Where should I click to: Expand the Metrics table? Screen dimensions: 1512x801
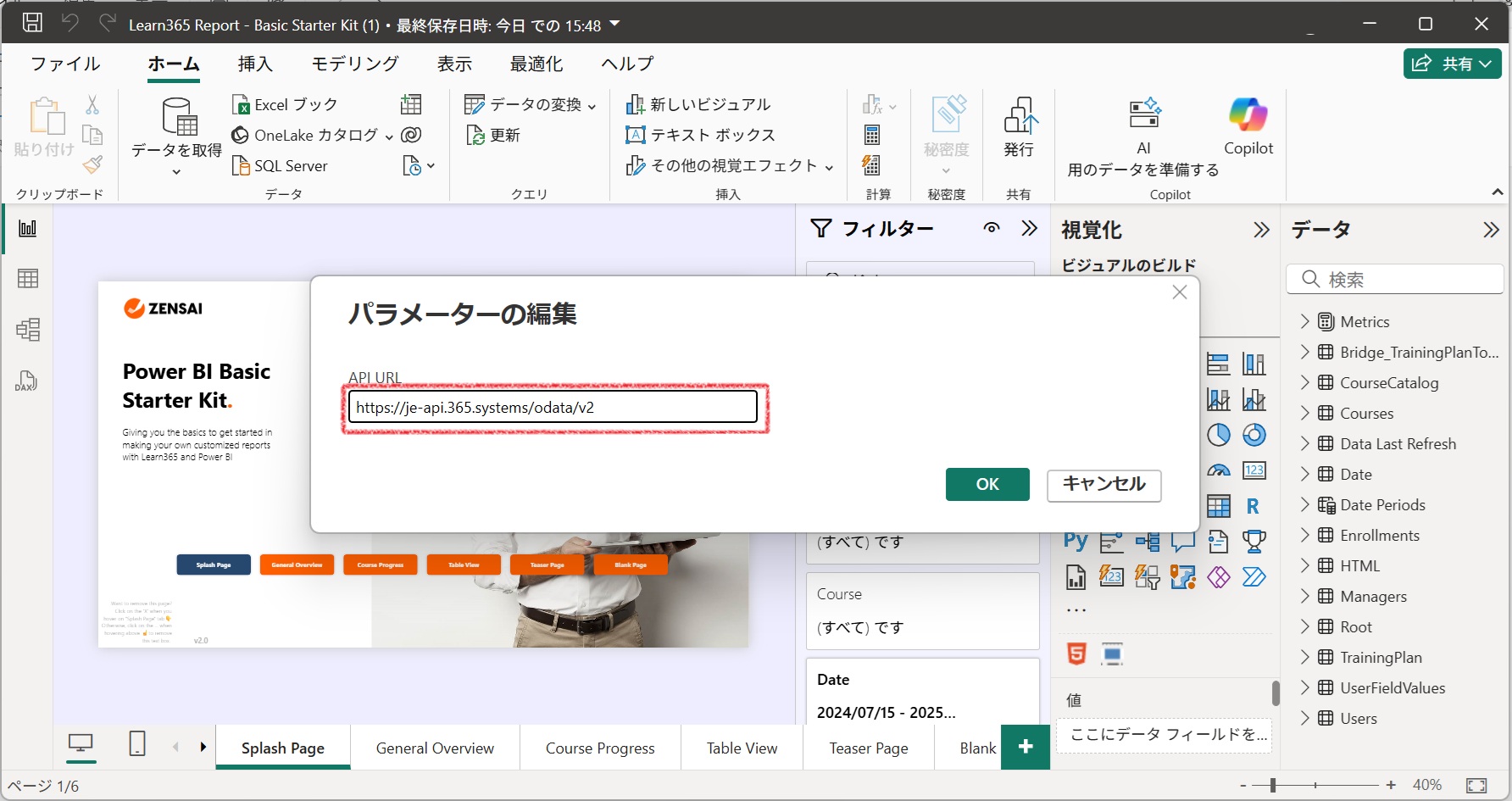click(x=1304, y=321)
